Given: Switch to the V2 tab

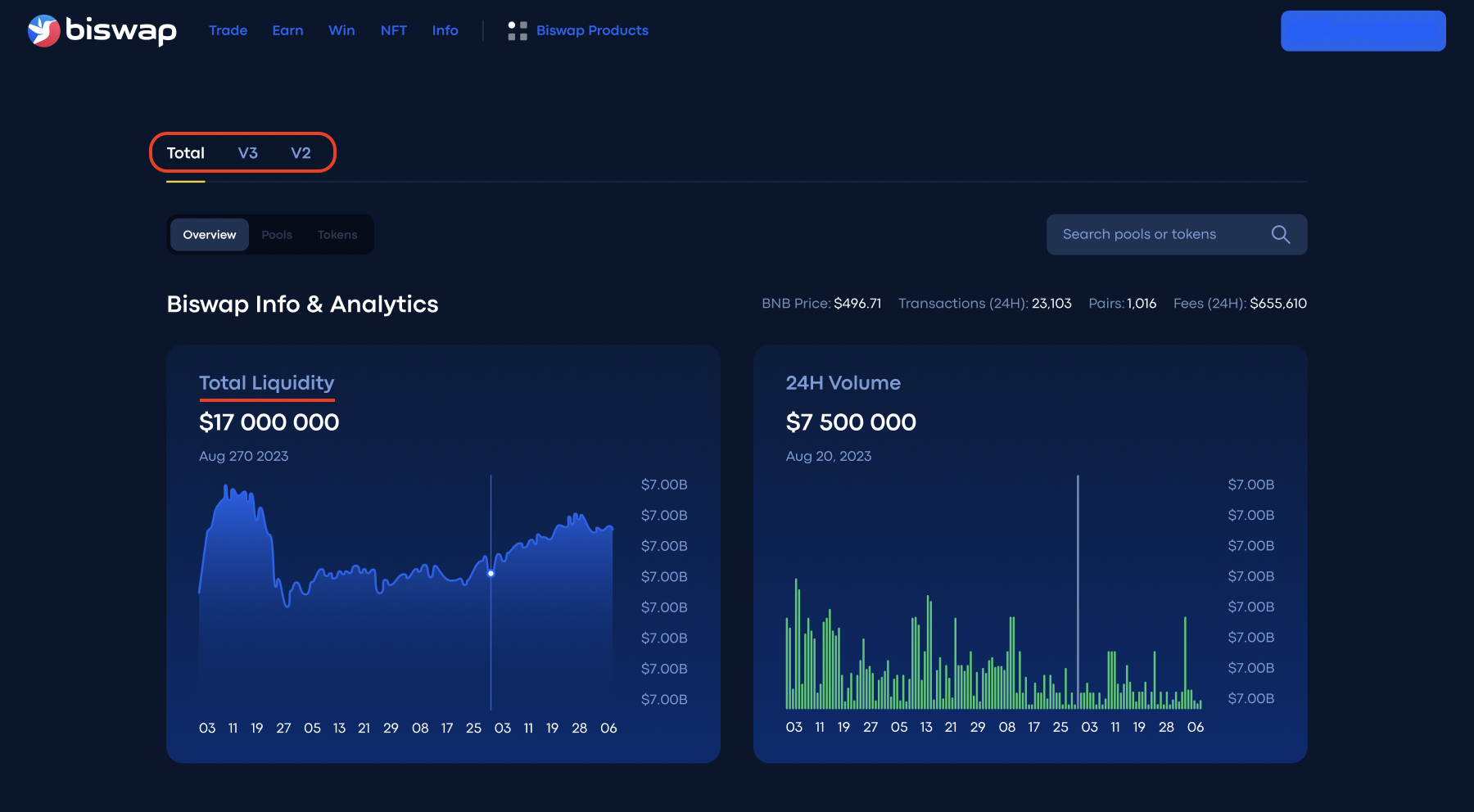Looking at the screenshot, I should [x=301, y=152].
